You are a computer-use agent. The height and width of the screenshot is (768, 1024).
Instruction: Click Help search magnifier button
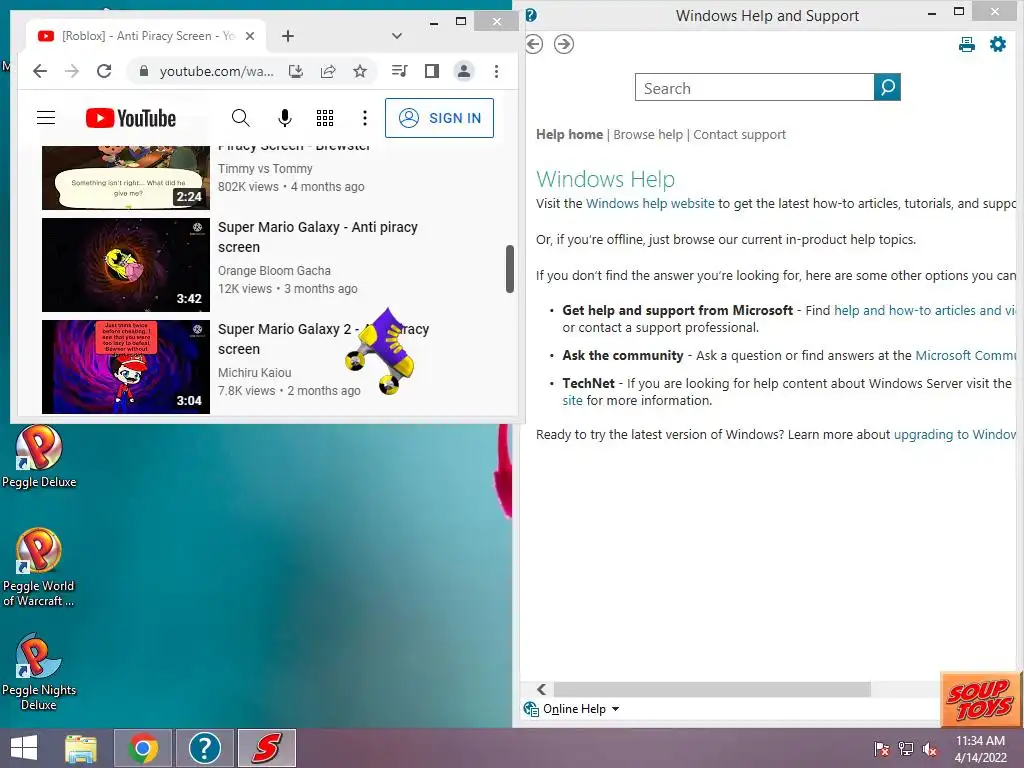point(887,87)
